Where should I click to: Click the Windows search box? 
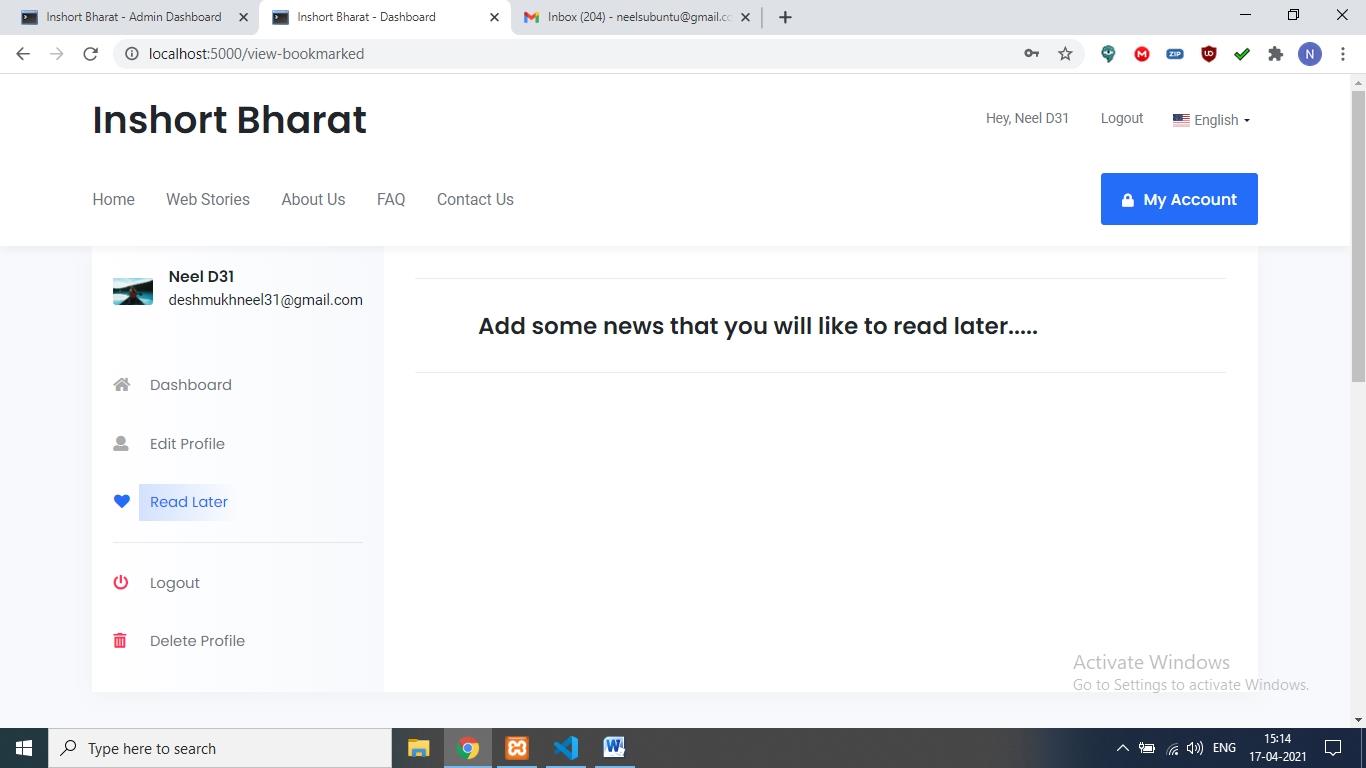click(220, 748)
